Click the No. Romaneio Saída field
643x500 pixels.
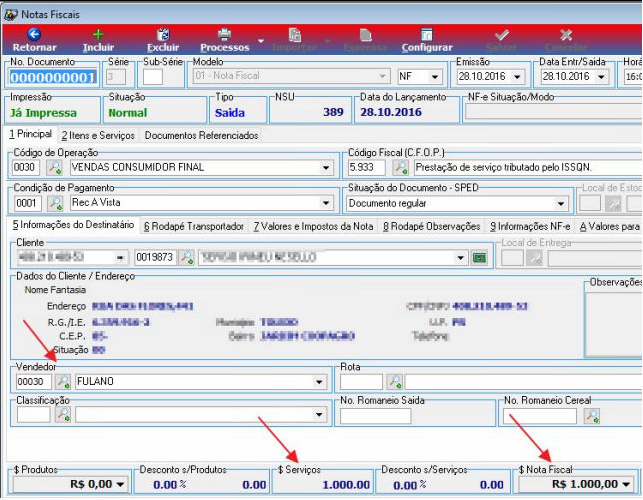(375, 416)
